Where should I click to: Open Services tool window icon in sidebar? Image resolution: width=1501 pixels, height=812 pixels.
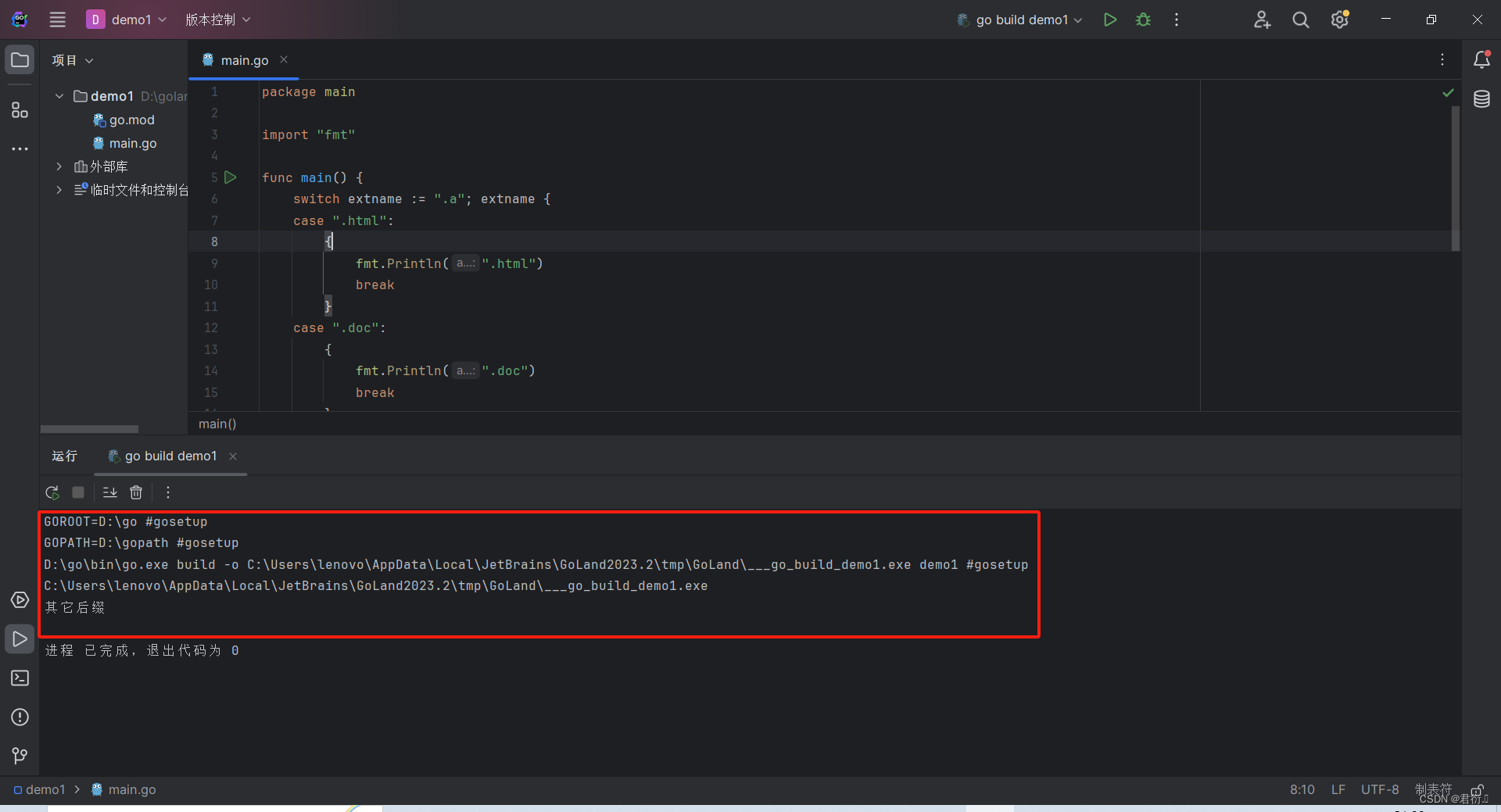pos(20,600)
